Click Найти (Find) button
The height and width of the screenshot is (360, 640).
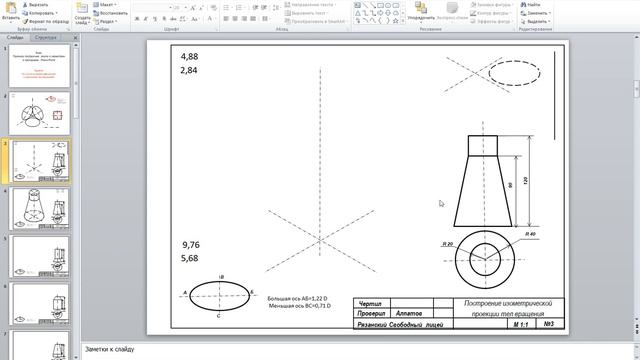[x=531, y=5]
